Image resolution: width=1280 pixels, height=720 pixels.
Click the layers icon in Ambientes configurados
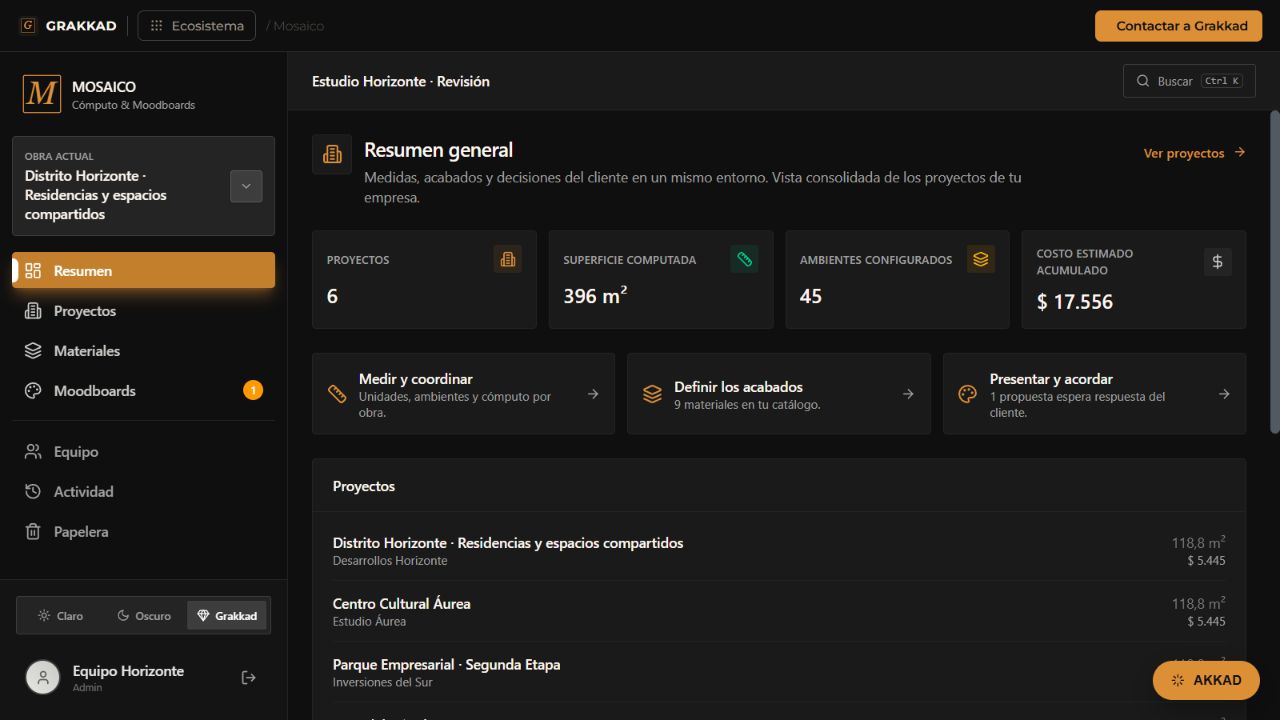click(981, 260)
